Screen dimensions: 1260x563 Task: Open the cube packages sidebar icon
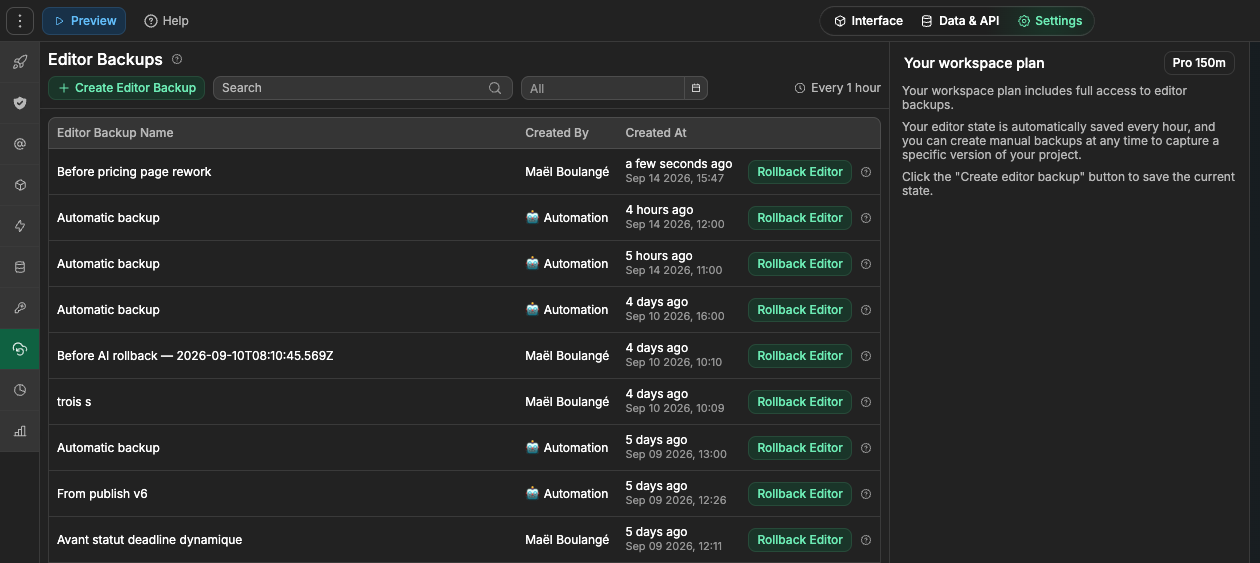pyautogui.click(x=20, y=185)
